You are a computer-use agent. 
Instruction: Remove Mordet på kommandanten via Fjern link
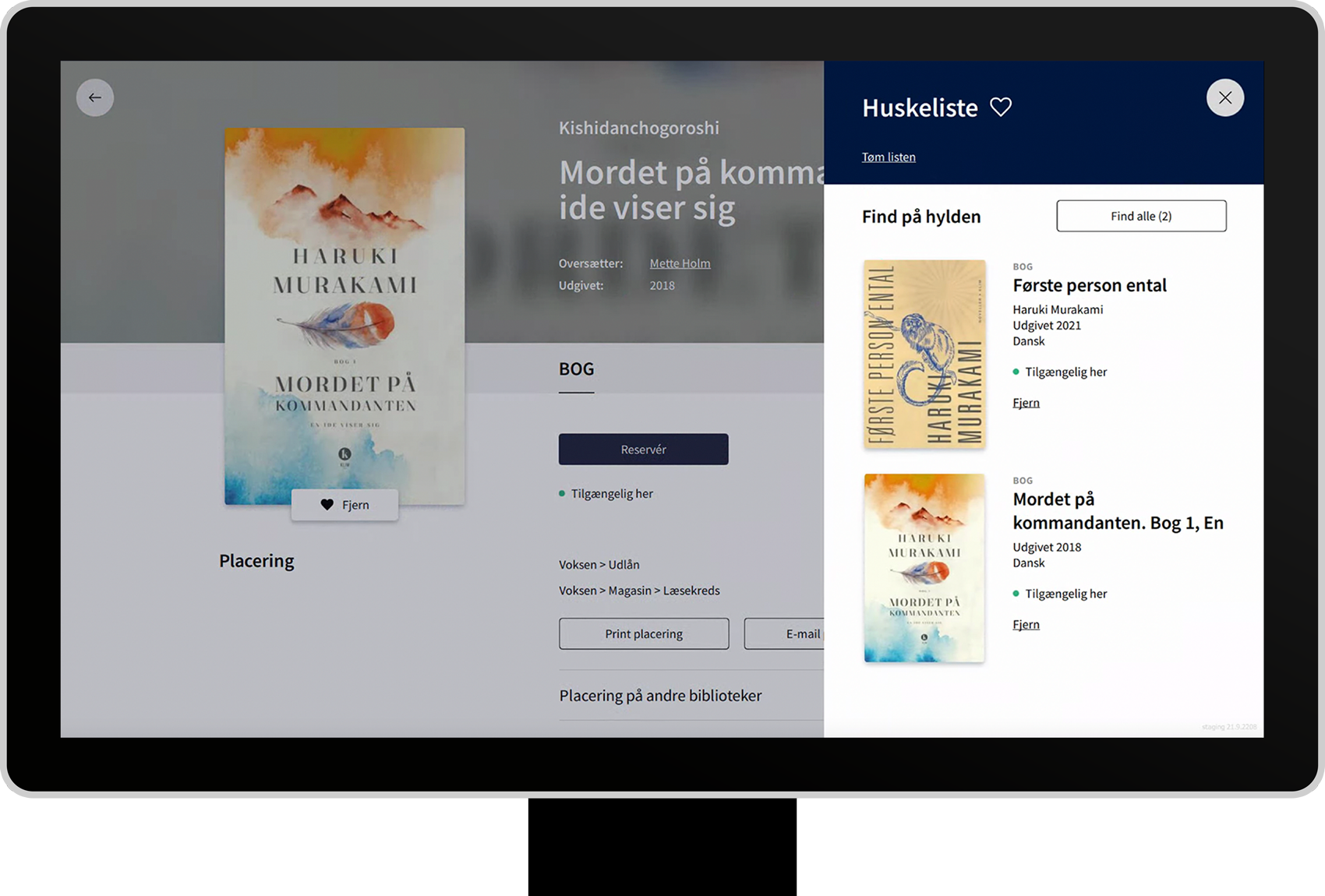click(1026, 624)
